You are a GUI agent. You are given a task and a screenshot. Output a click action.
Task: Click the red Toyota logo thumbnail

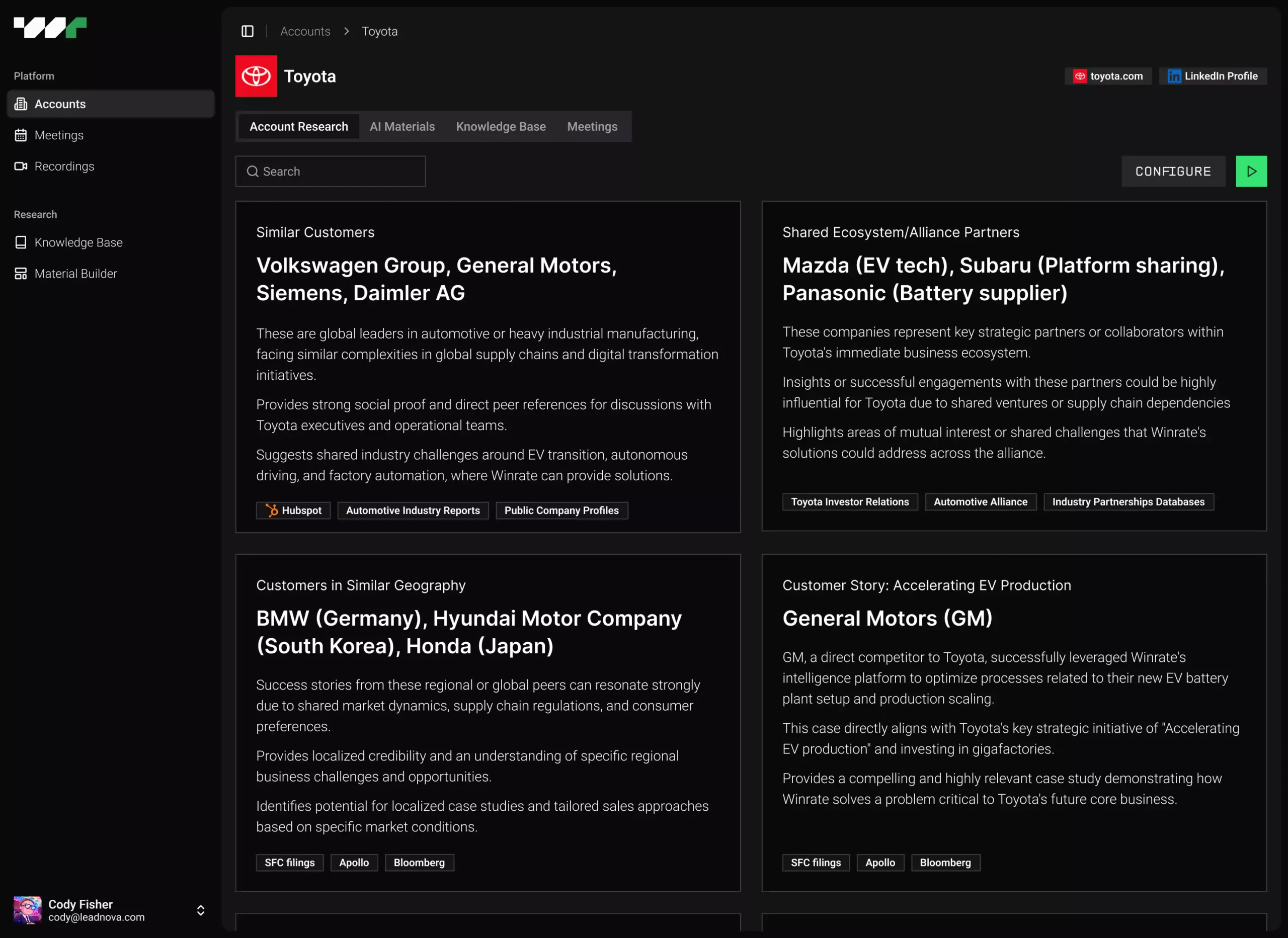click(256, 76)
